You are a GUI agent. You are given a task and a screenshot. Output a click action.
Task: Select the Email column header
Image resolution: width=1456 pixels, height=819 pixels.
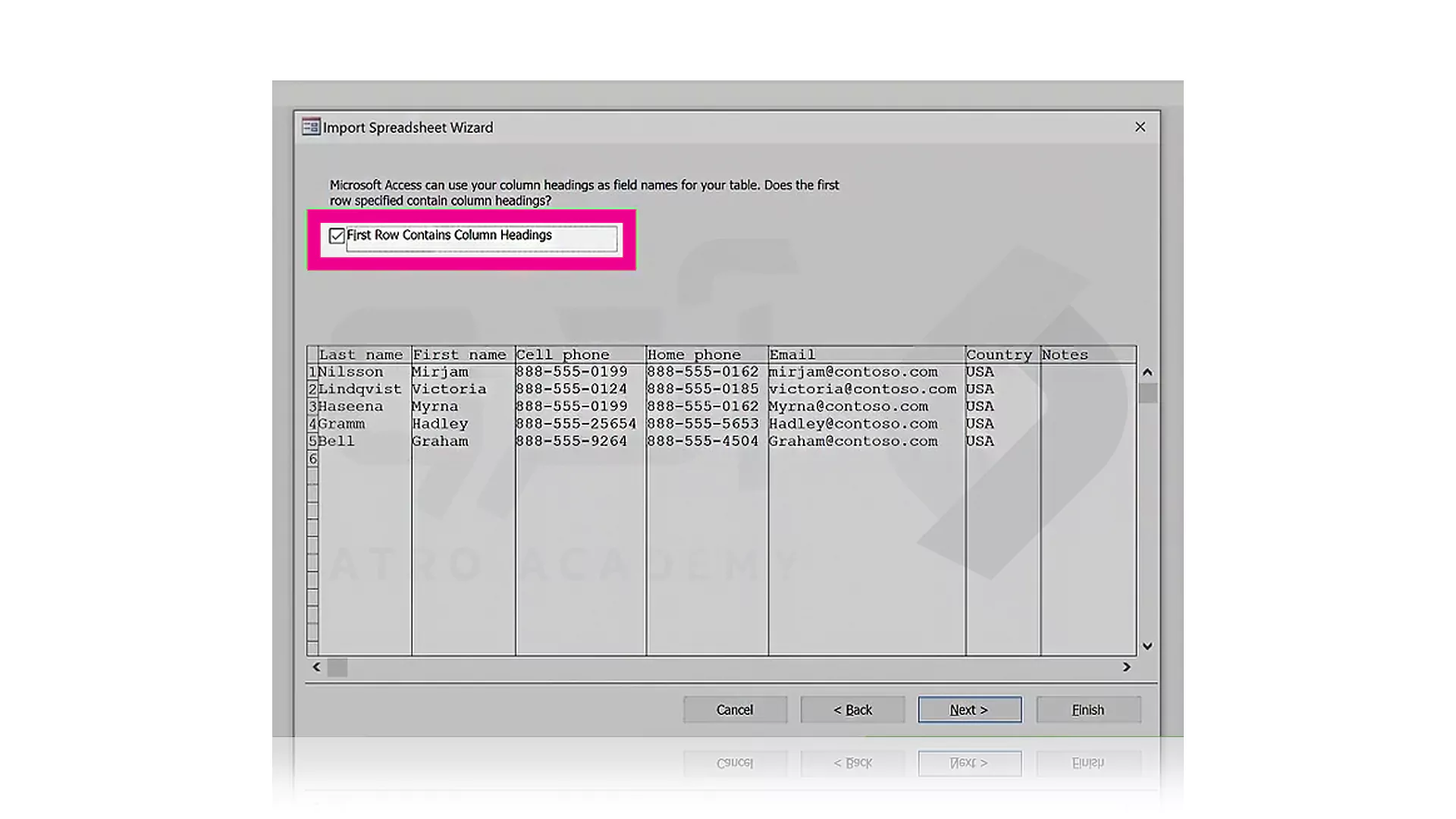pyautogui.click(x=867, y=355)
